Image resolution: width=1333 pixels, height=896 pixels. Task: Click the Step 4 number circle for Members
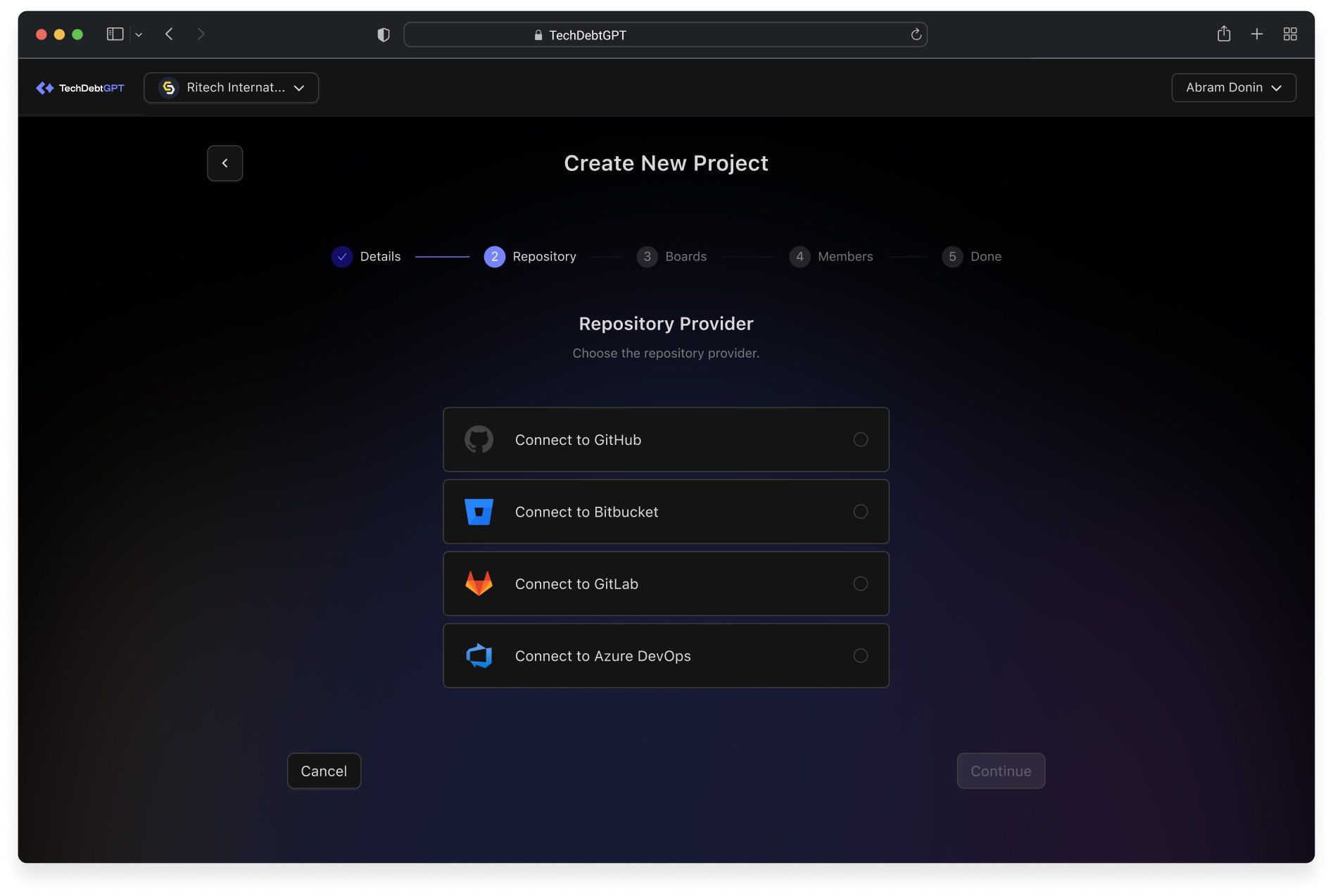tap(800, 257)
